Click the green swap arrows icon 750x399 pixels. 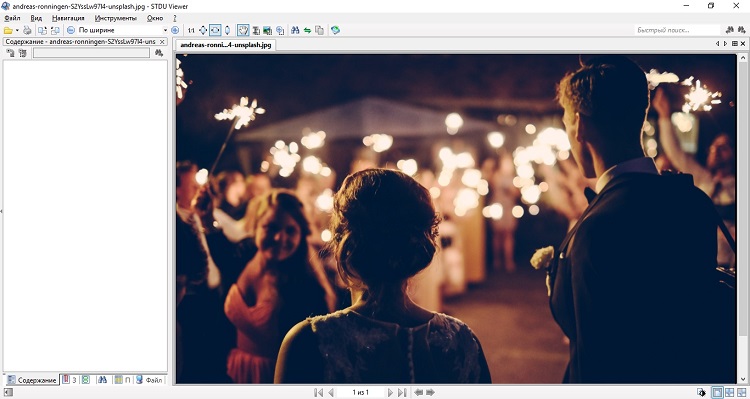(x=307, y=30)
